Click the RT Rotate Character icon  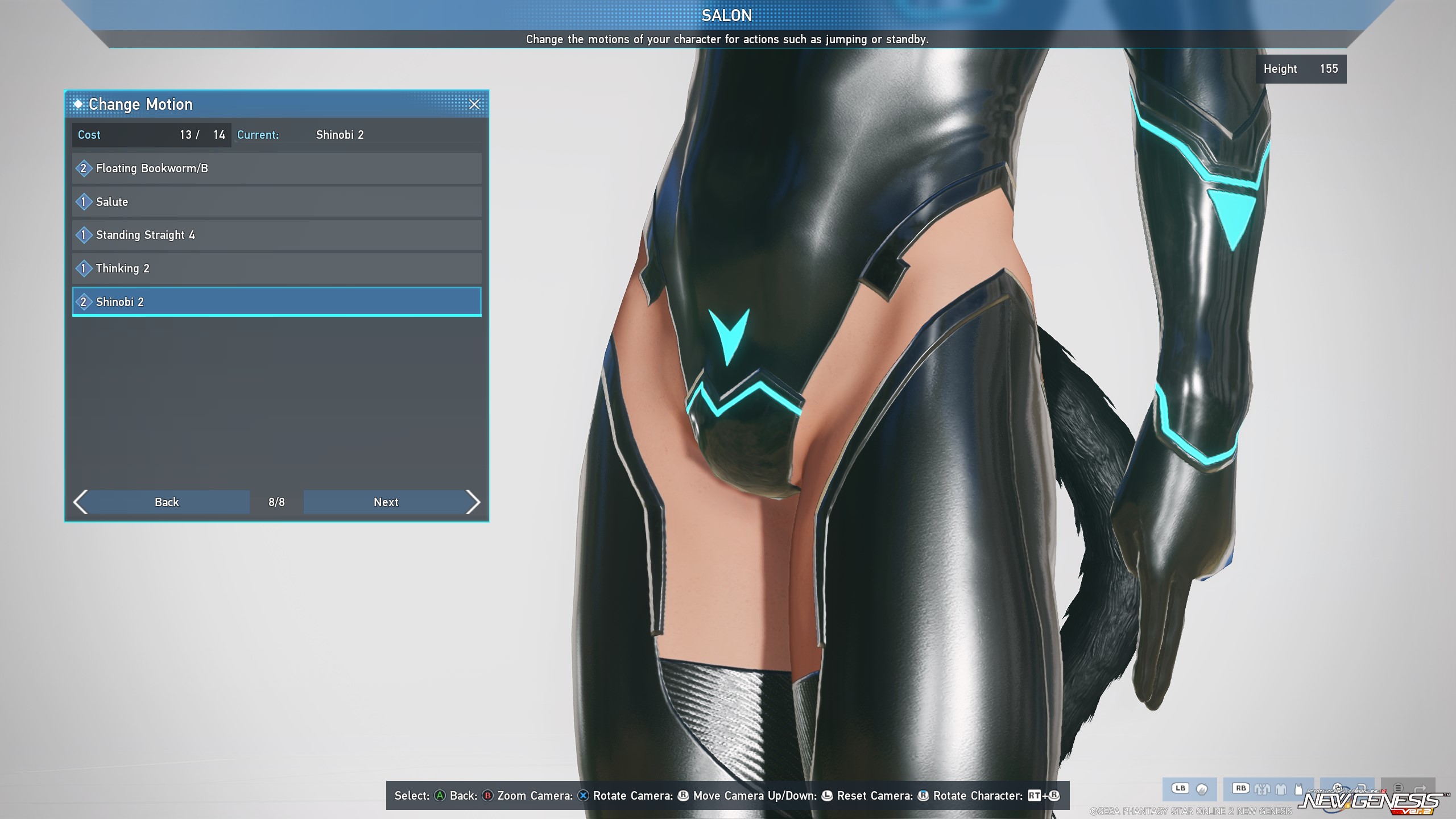[x=1035, y=796]
